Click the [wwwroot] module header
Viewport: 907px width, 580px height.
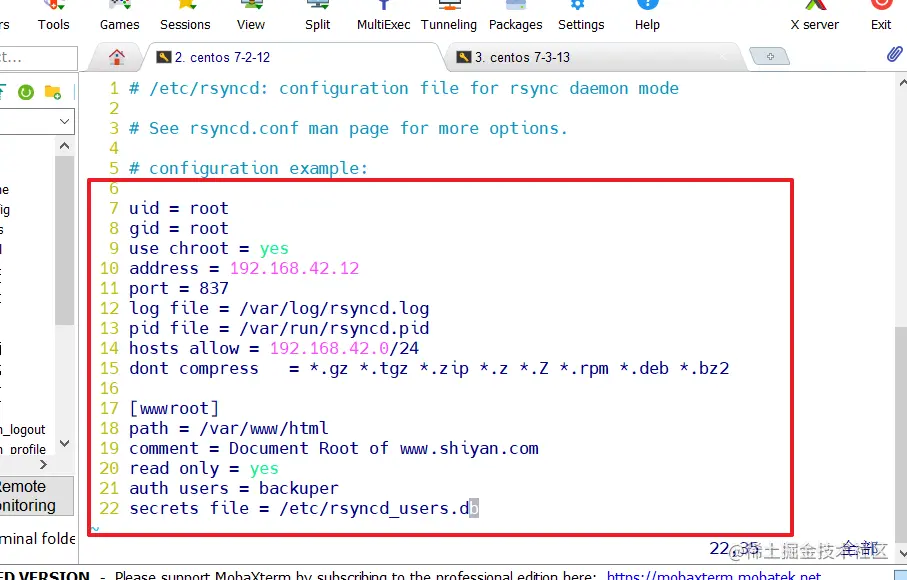(174, 408)
